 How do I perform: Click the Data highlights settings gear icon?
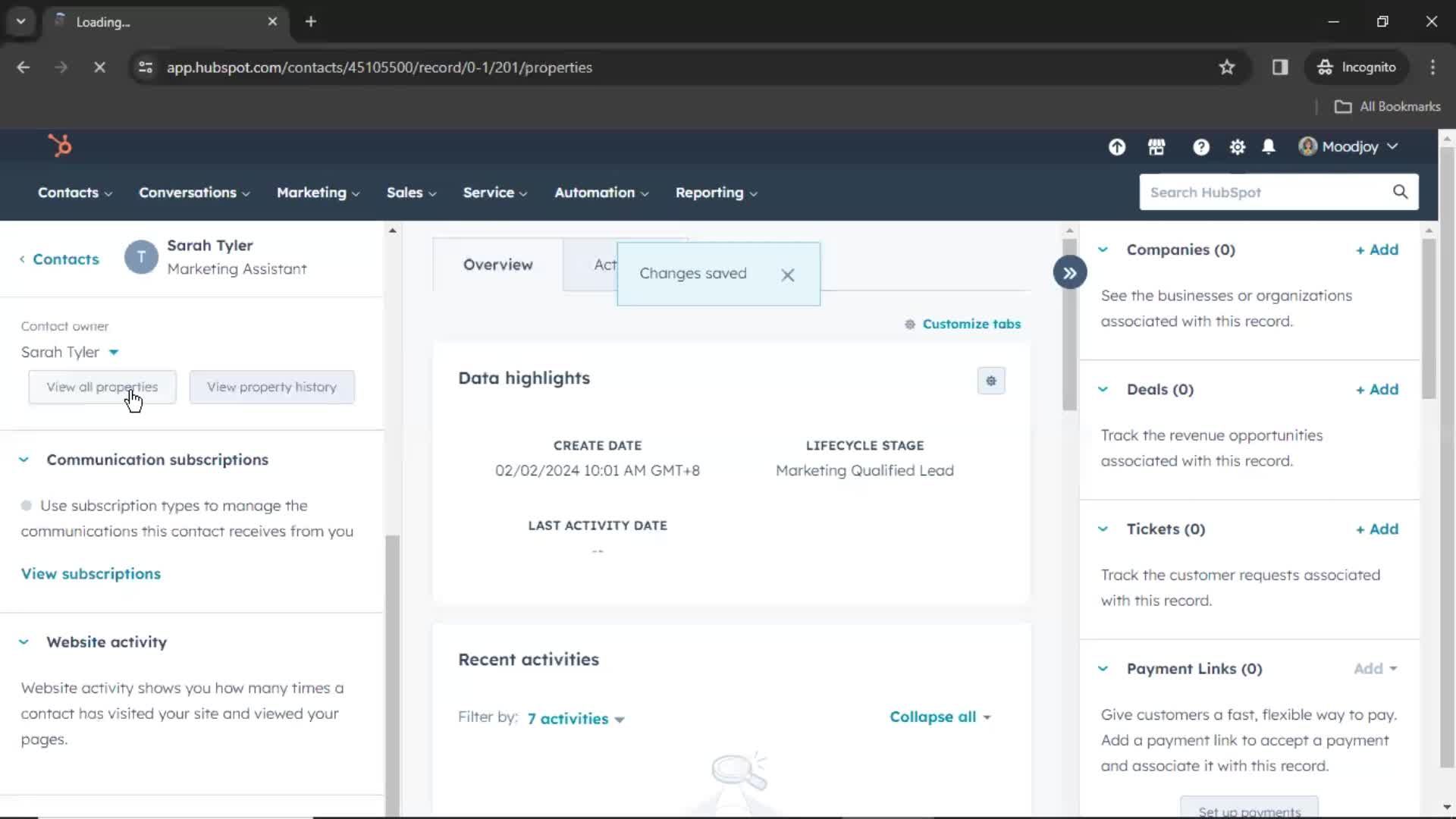tap(991, 380)
